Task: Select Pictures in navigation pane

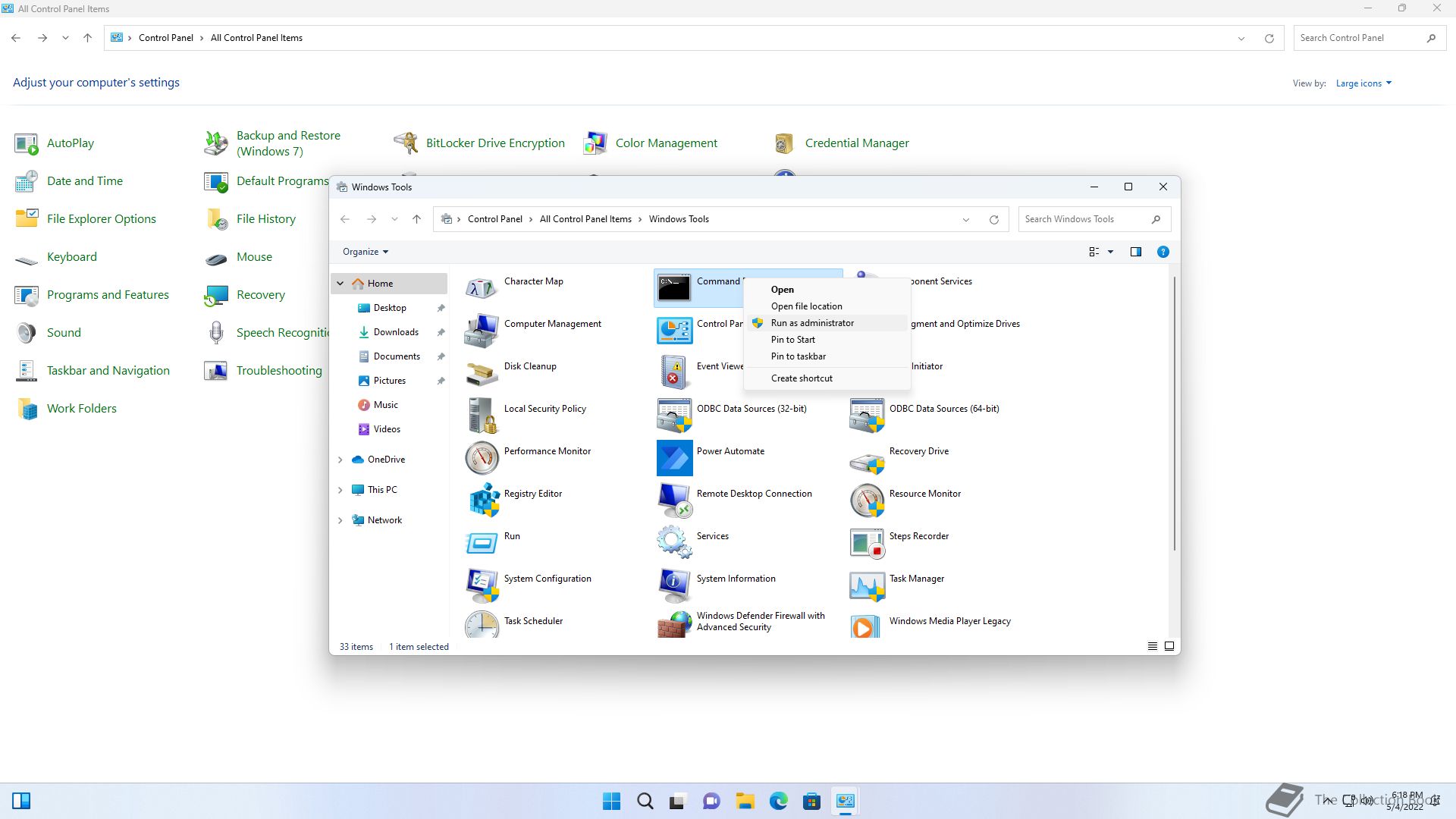Action: pos(390,381)
